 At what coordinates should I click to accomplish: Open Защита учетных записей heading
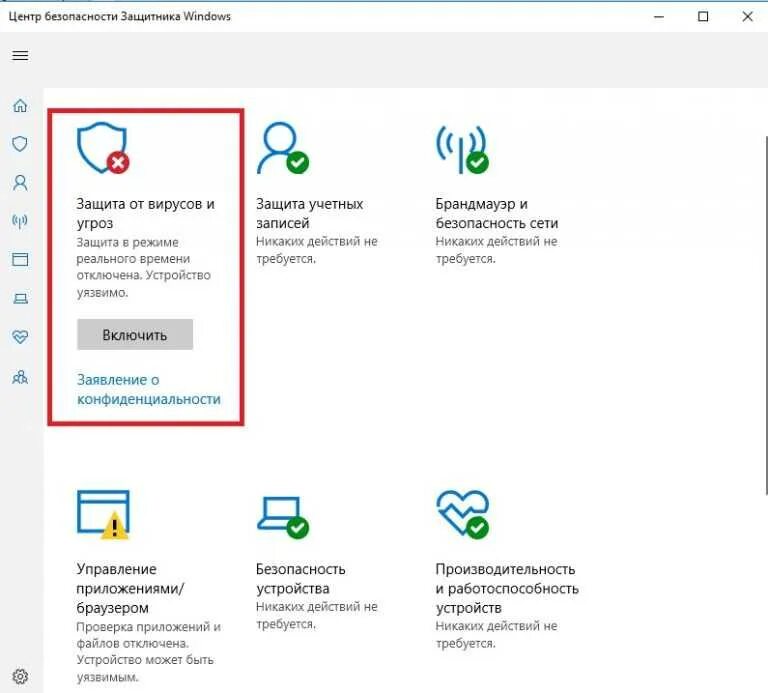tap(310, 213)
